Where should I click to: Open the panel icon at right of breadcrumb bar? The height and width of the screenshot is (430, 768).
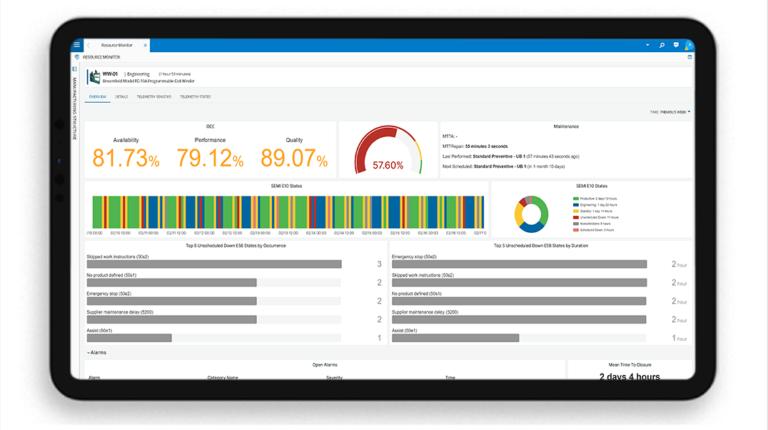(689, 57)
